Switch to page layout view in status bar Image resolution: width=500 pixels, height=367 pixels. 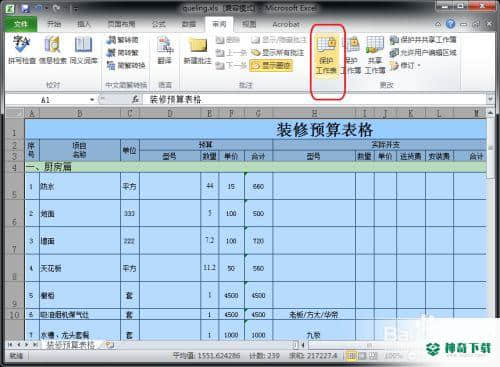(362, 356)
